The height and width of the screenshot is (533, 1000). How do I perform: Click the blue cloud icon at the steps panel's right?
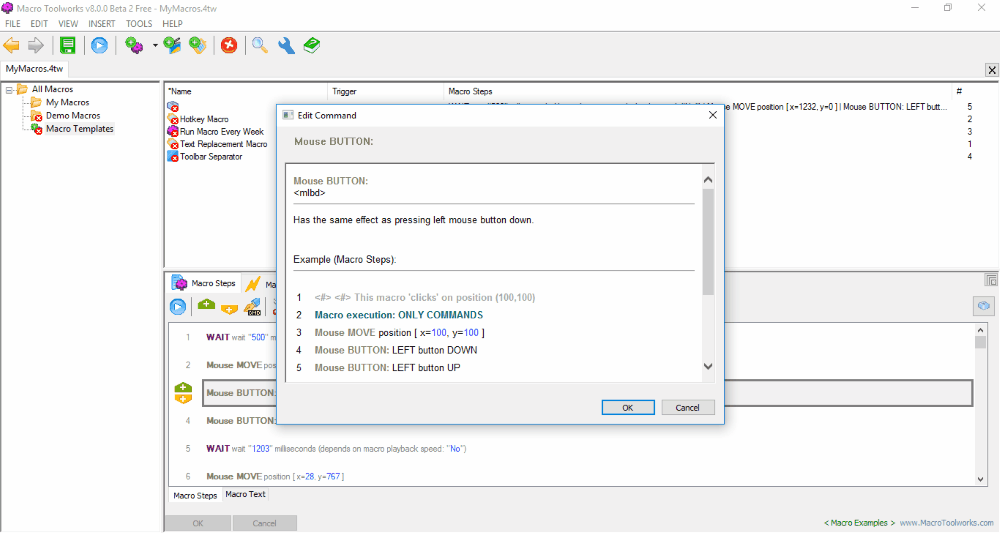[984, 307]
